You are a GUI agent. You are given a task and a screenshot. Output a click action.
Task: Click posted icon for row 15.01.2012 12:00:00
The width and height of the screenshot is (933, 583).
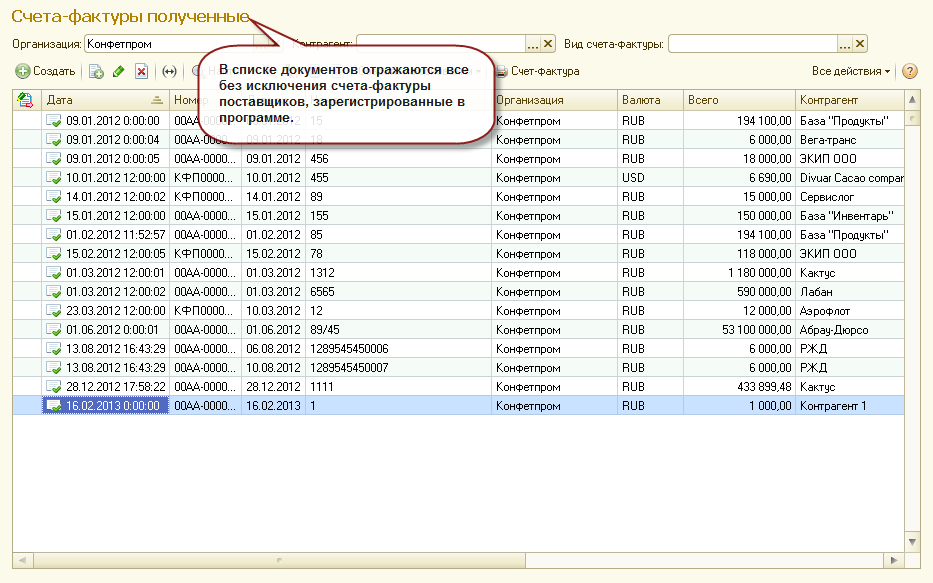pyautogui.click(x=54, y=216)
